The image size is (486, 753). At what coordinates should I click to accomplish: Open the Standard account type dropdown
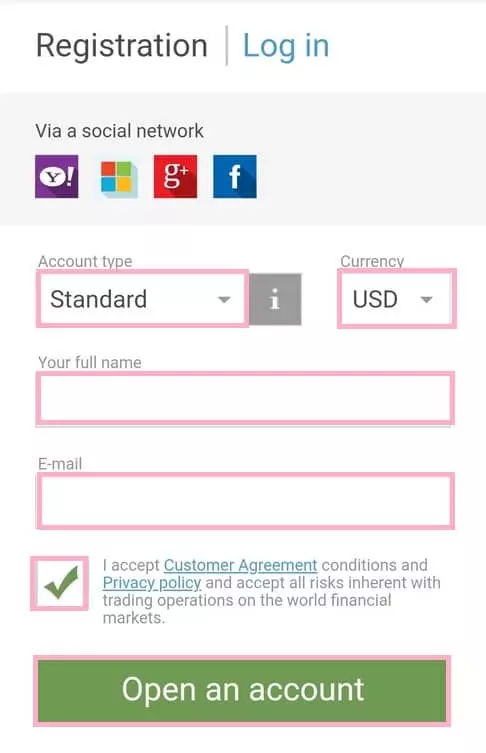142,299
